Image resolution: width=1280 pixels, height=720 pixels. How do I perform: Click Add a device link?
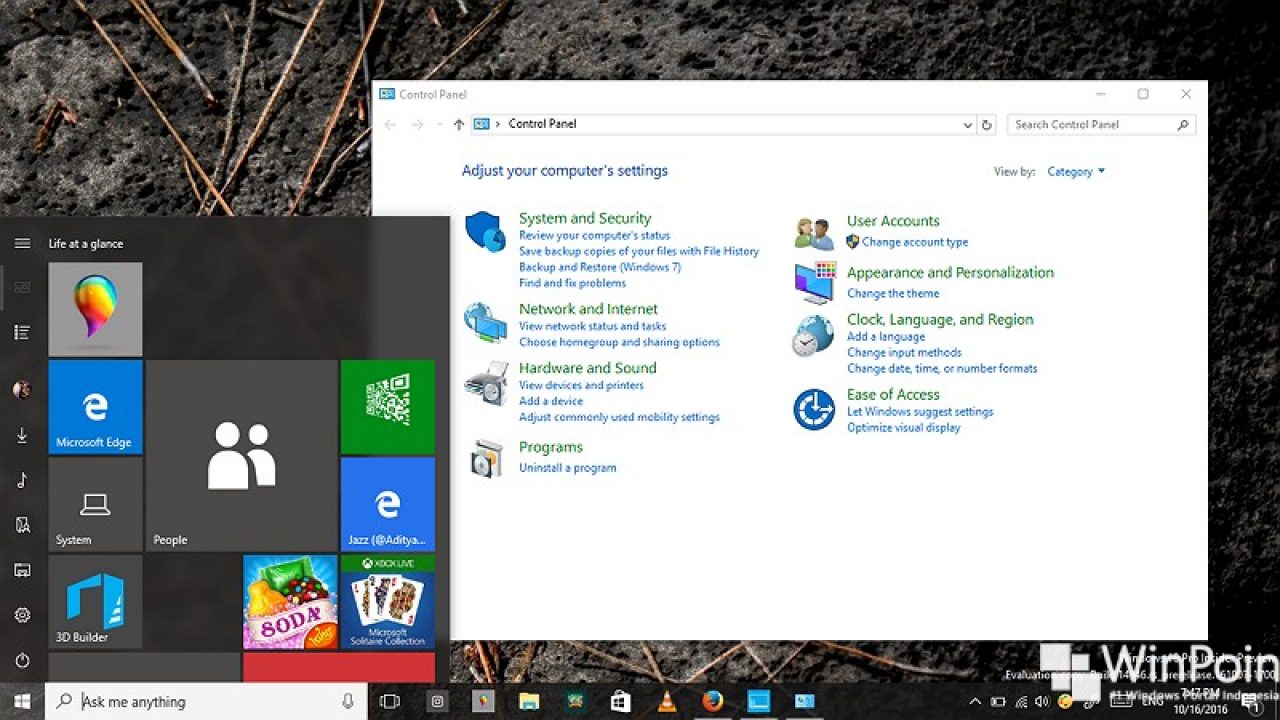coord(551,401)
